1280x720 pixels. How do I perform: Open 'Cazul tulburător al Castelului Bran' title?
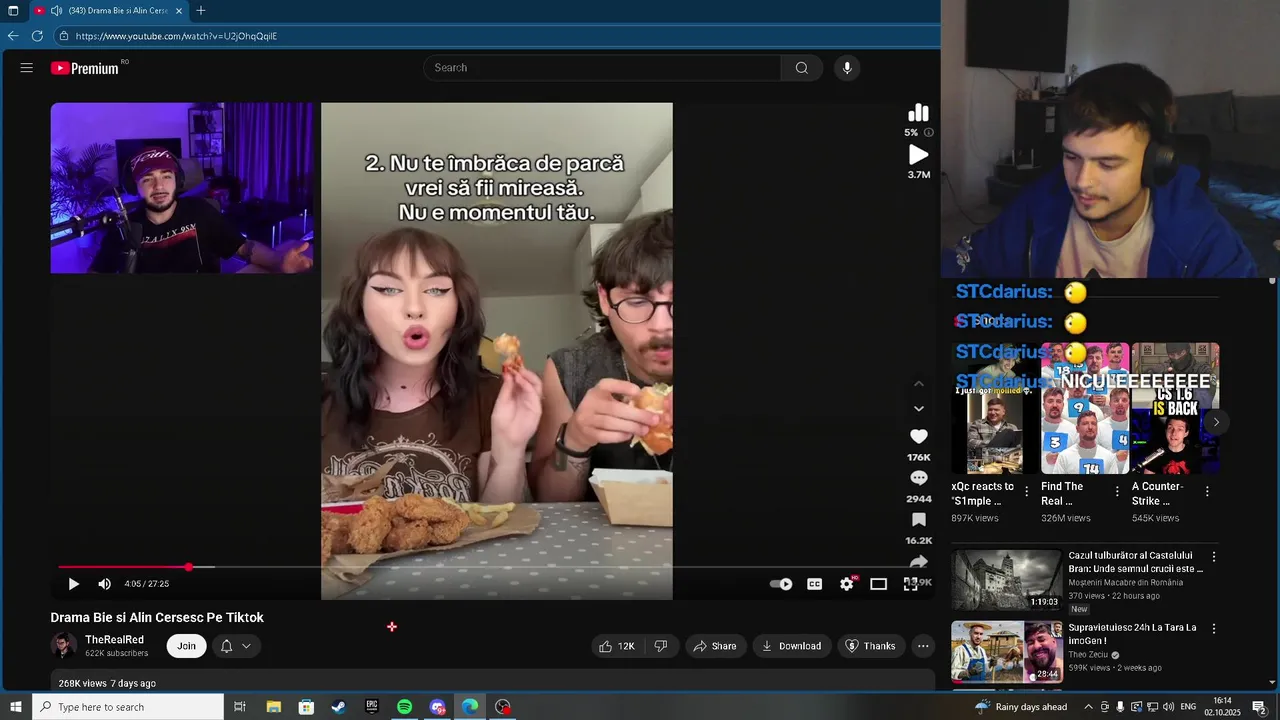(1135, 562)
